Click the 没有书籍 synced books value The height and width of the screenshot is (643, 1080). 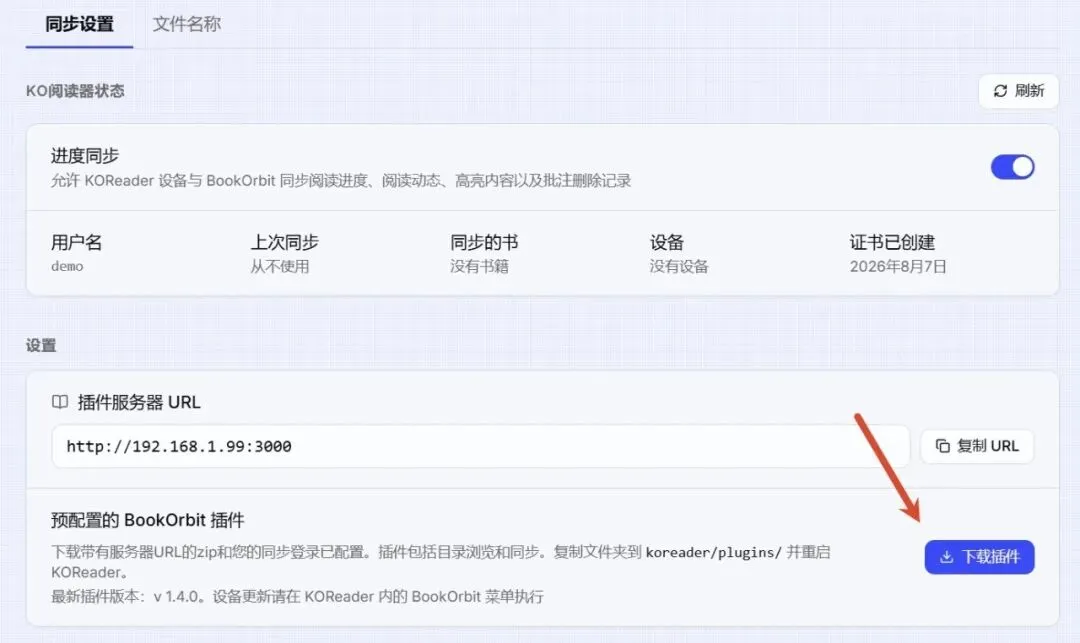click(x=479, y=266)
